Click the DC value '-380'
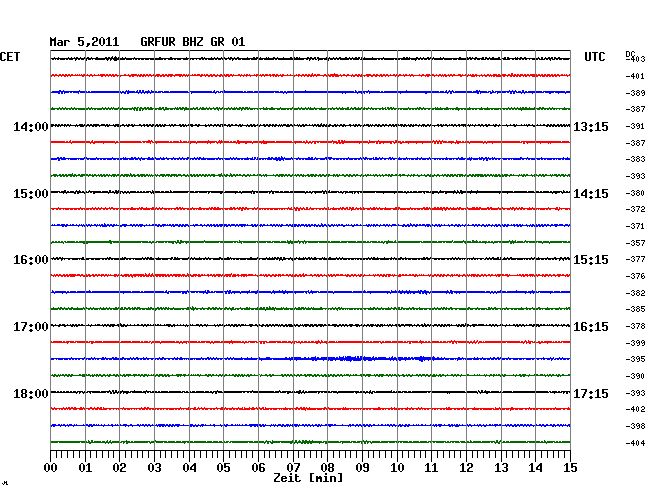The width and height of the screenshot is (650, 494). [635, 193]
